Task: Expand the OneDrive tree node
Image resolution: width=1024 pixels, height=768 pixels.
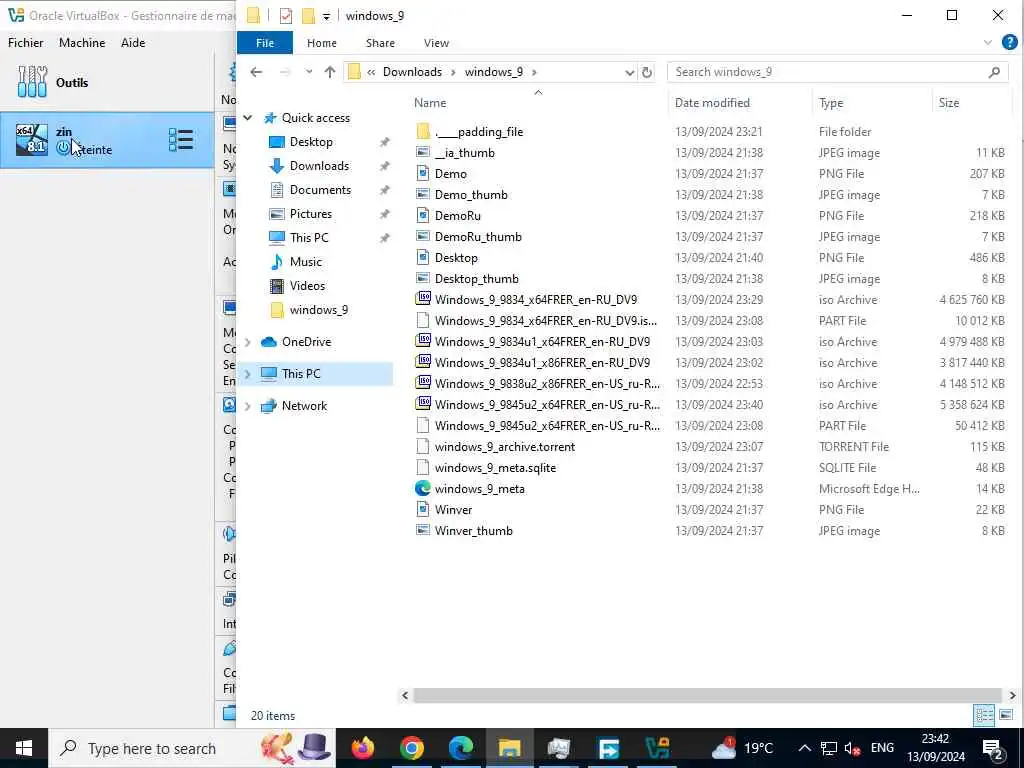Action: (248, 342)
